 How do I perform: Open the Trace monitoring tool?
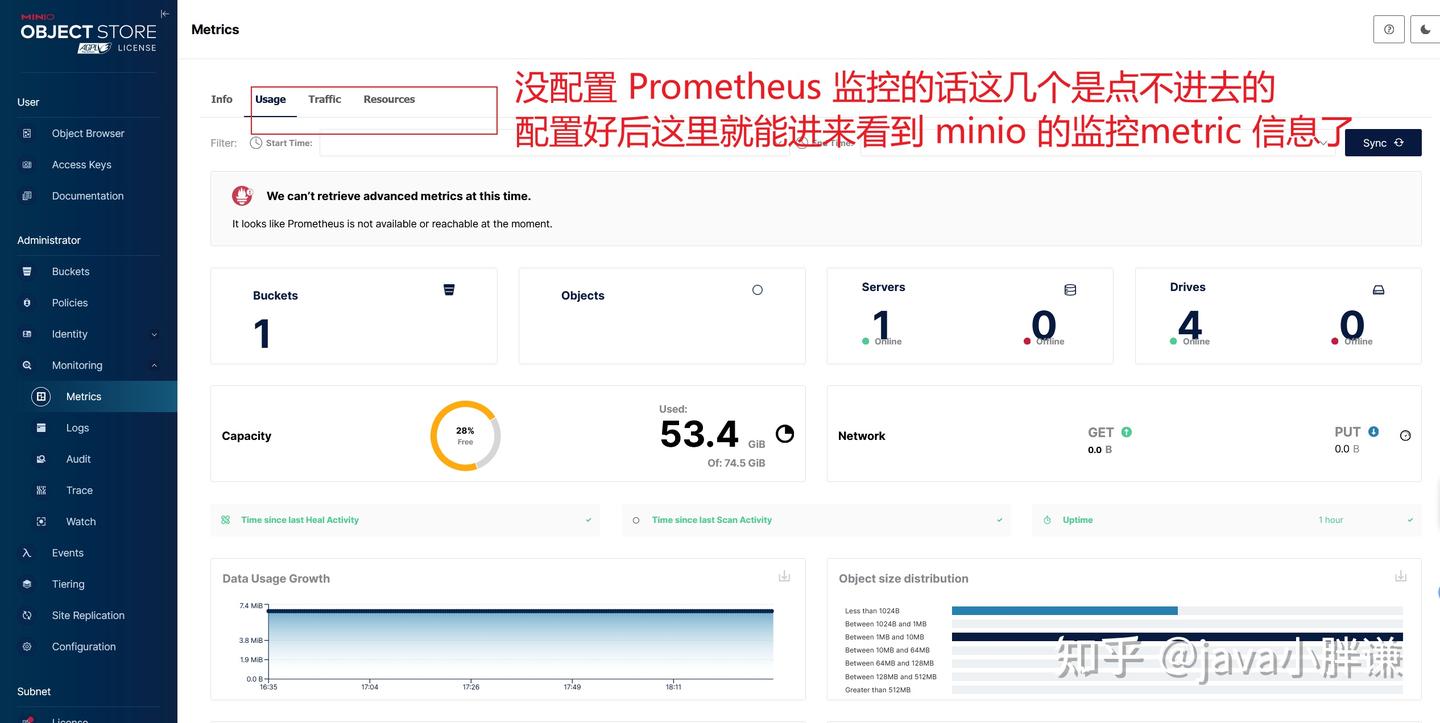click(x=79, y=489)
